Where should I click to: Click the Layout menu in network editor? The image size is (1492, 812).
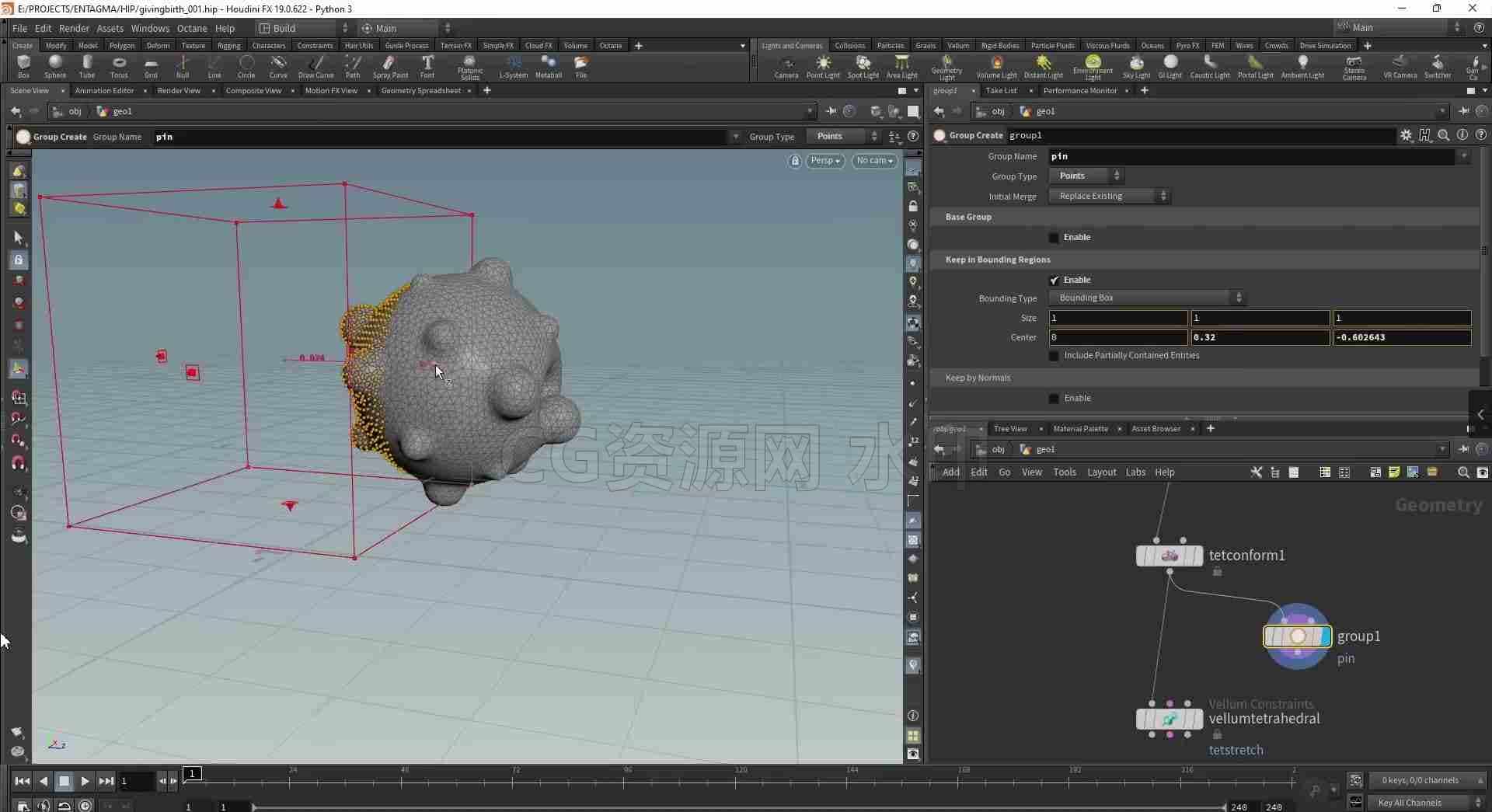point(1101,472)
